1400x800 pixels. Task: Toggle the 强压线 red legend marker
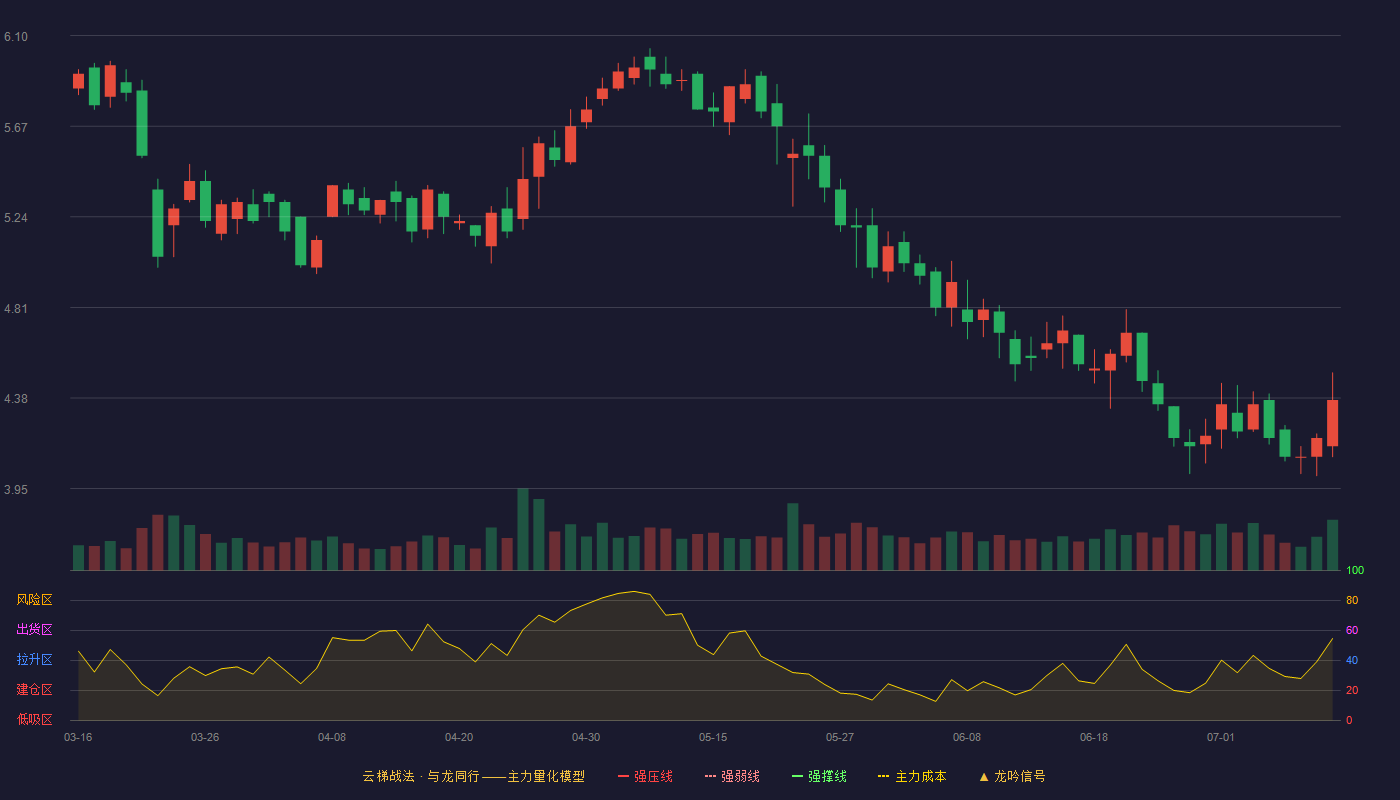[624, 776]
